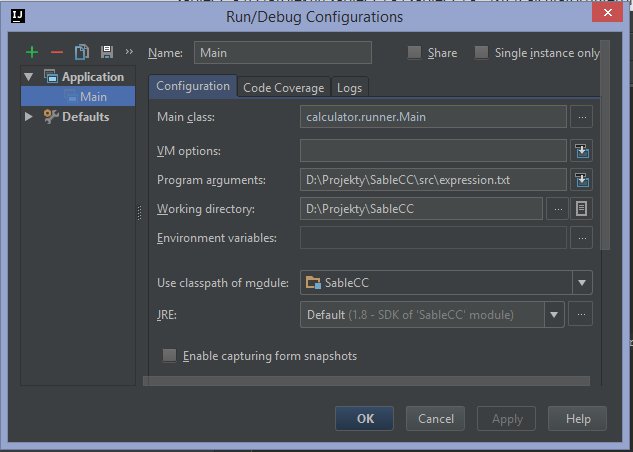
Task: Close the Run/Debug Configurations dialog
Action: click(607, 13)
